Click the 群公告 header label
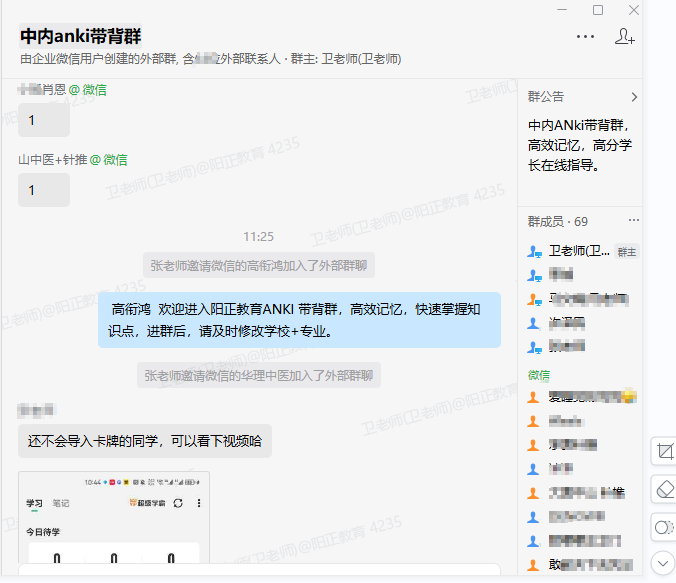Screen dimensions: 676x583 click(x=546, y=97)
